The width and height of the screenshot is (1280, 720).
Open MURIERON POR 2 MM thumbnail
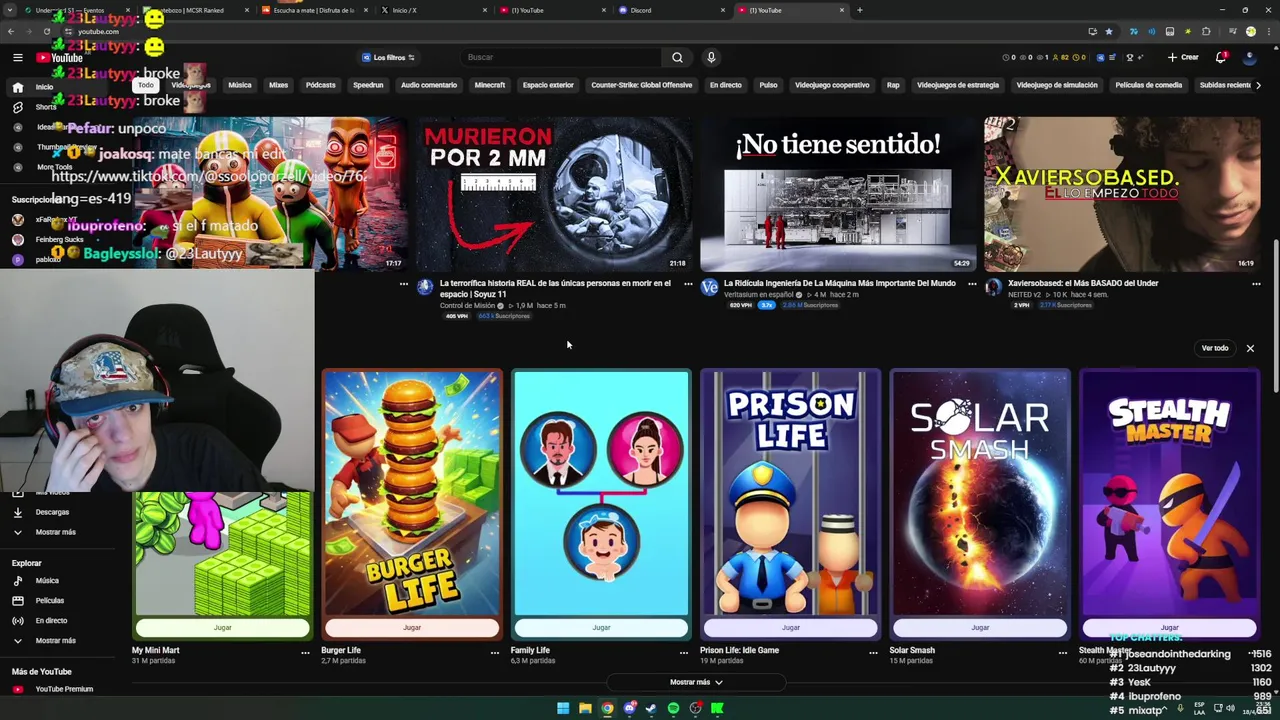click(x=555, y=194)
